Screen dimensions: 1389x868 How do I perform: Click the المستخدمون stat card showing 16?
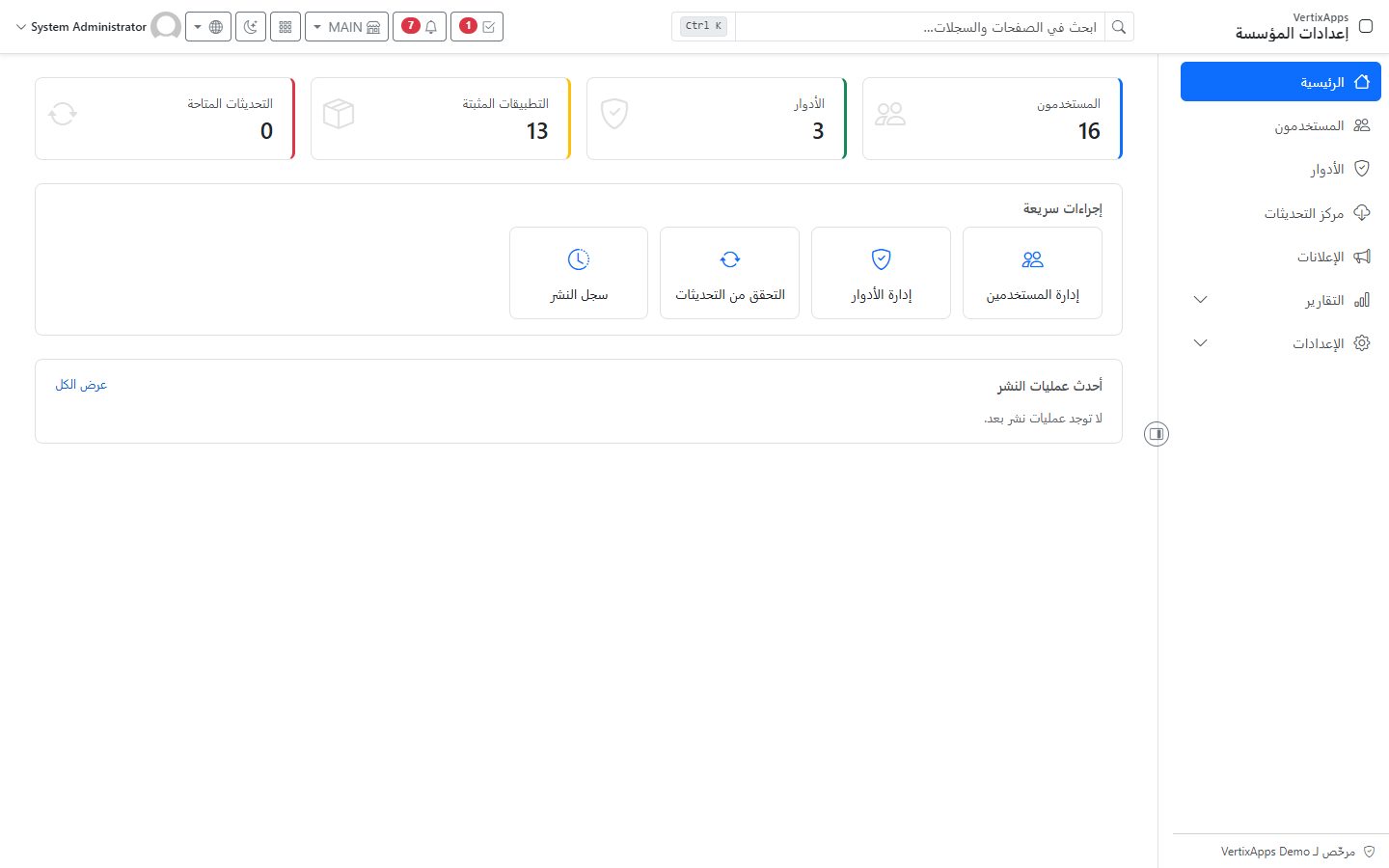pos(993,119)
